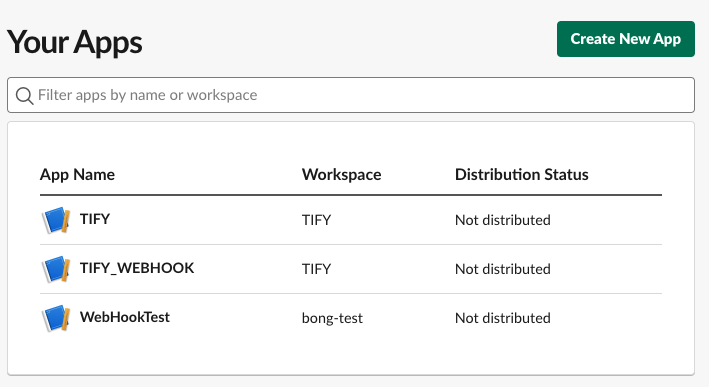Open the TIFY_WEBHOOK app link
This screenshot has width=709, height=387.
pyautogui.click(x=137, y=268)
